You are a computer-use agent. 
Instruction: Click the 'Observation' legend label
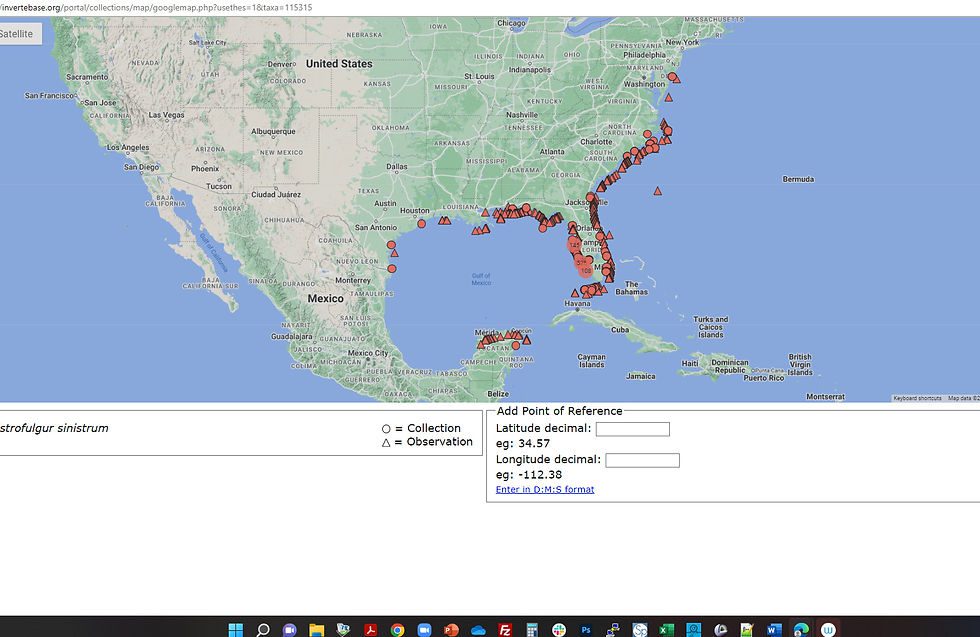point(439,442)
